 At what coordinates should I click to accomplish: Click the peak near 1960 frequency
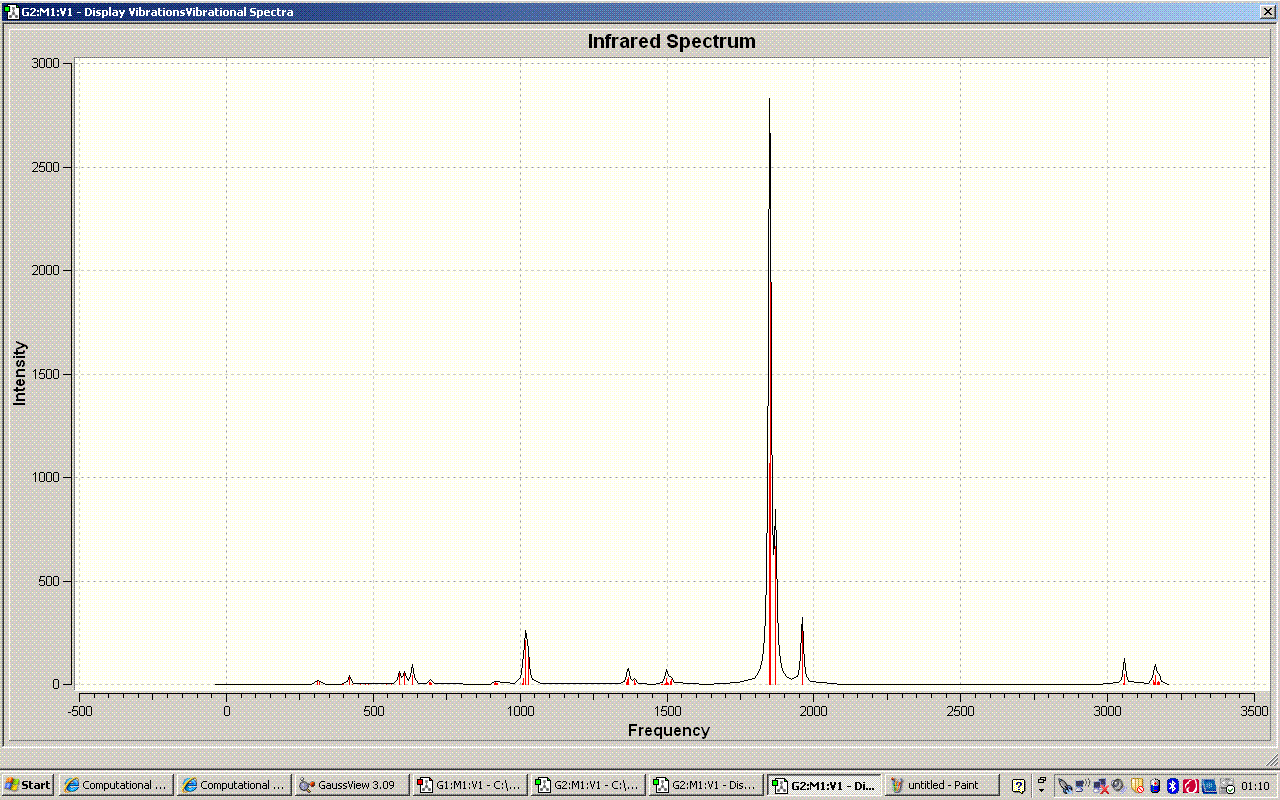(802, 651)
